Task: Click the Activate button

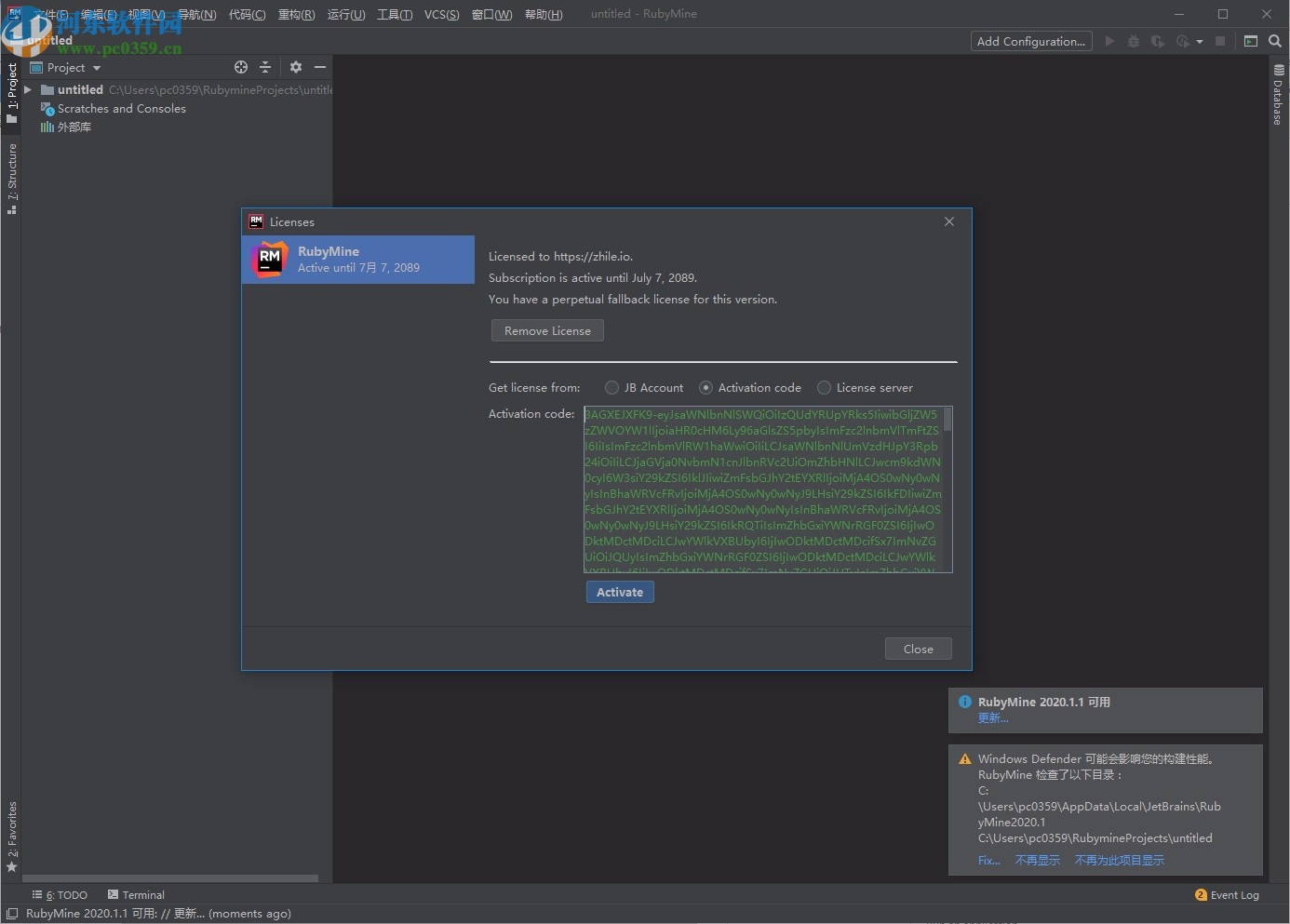Action: (620, 592)
